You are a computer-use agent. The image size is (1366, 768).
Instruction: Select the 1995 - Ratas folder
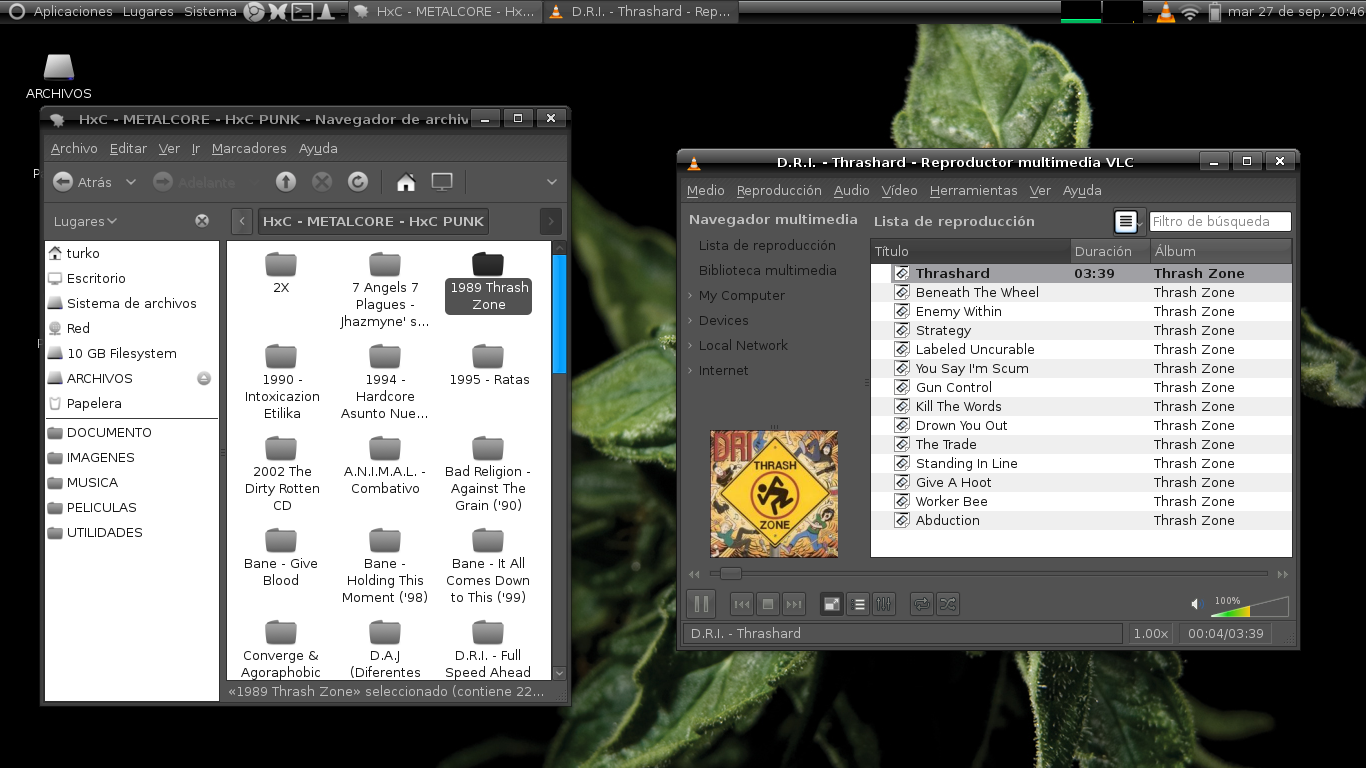[488, 365]
